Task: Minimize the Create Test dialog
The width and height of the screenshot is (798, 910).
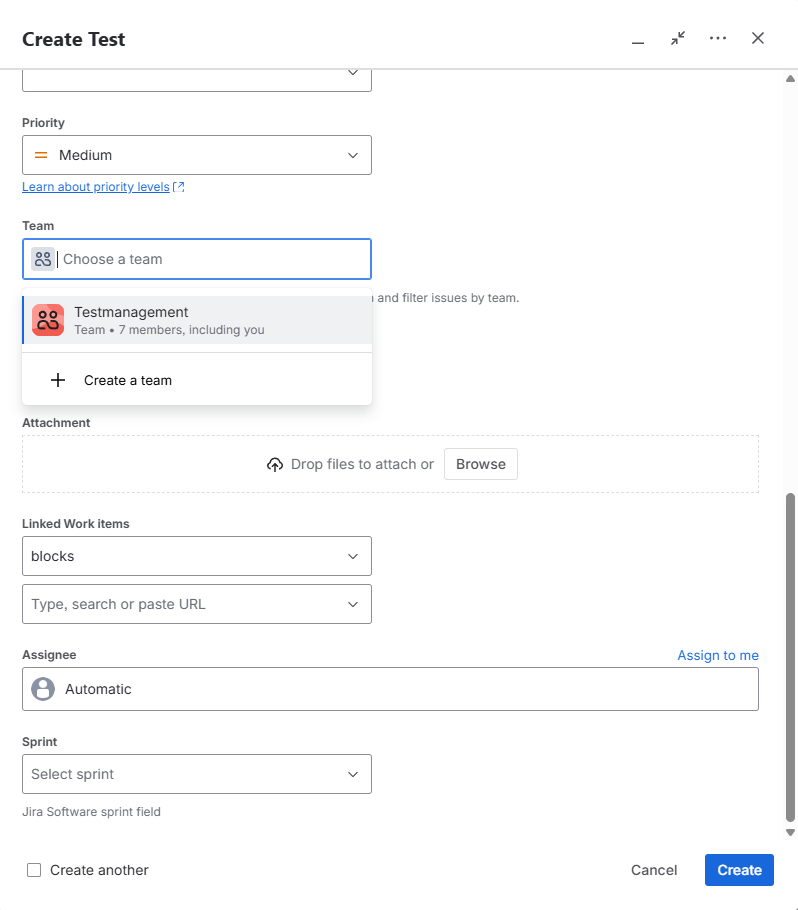Action: tap(638, 40)
